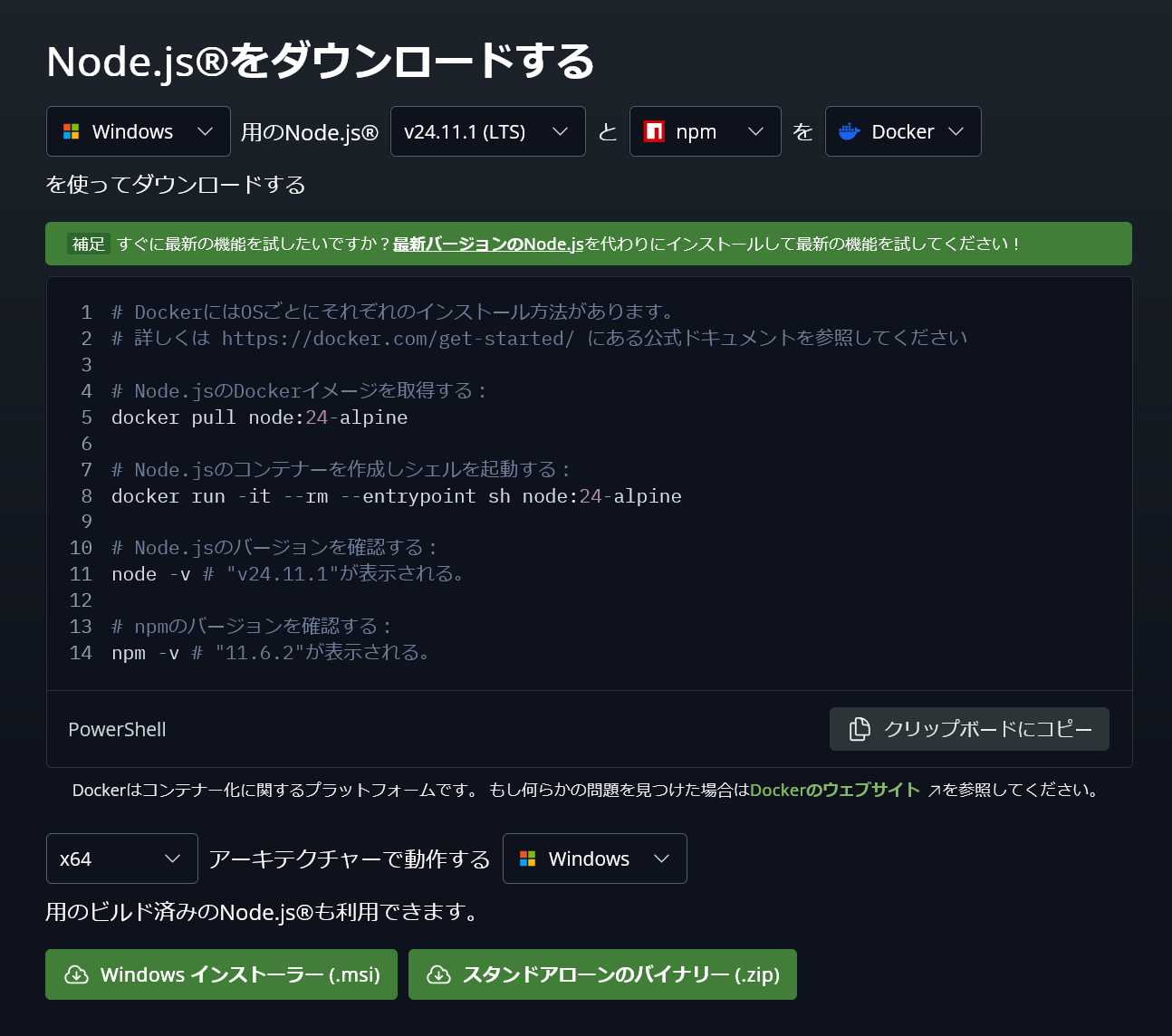Click the download icon on the .zip button
The image size is (1172, 1036).
click(x=440, y=974)
